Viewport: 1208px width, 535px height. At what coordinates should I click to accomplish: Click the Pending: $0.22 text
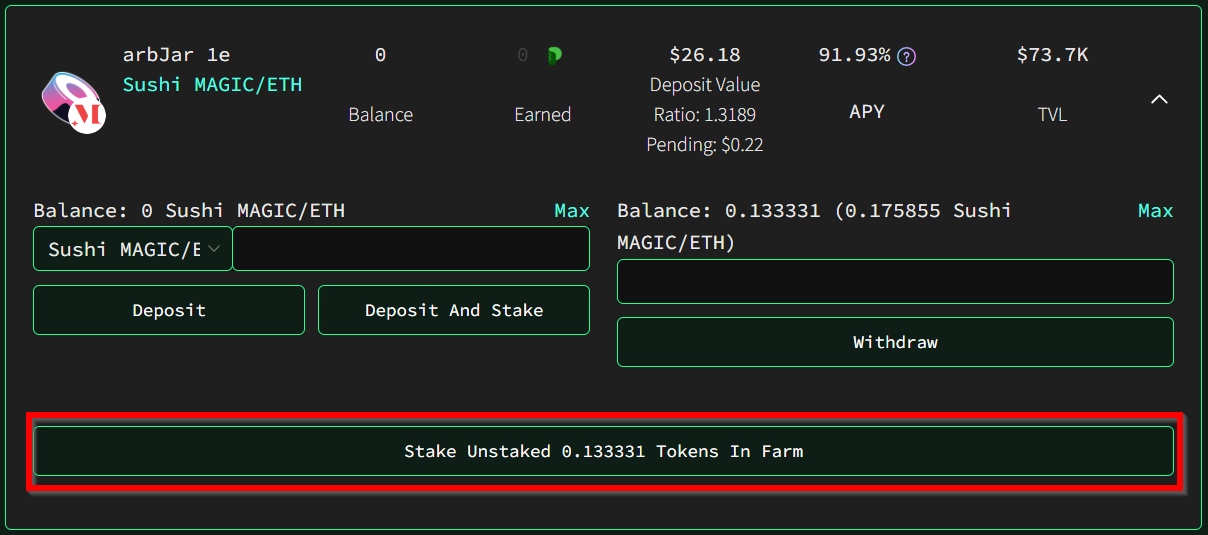pyautogui.click(x=705, y=145)
